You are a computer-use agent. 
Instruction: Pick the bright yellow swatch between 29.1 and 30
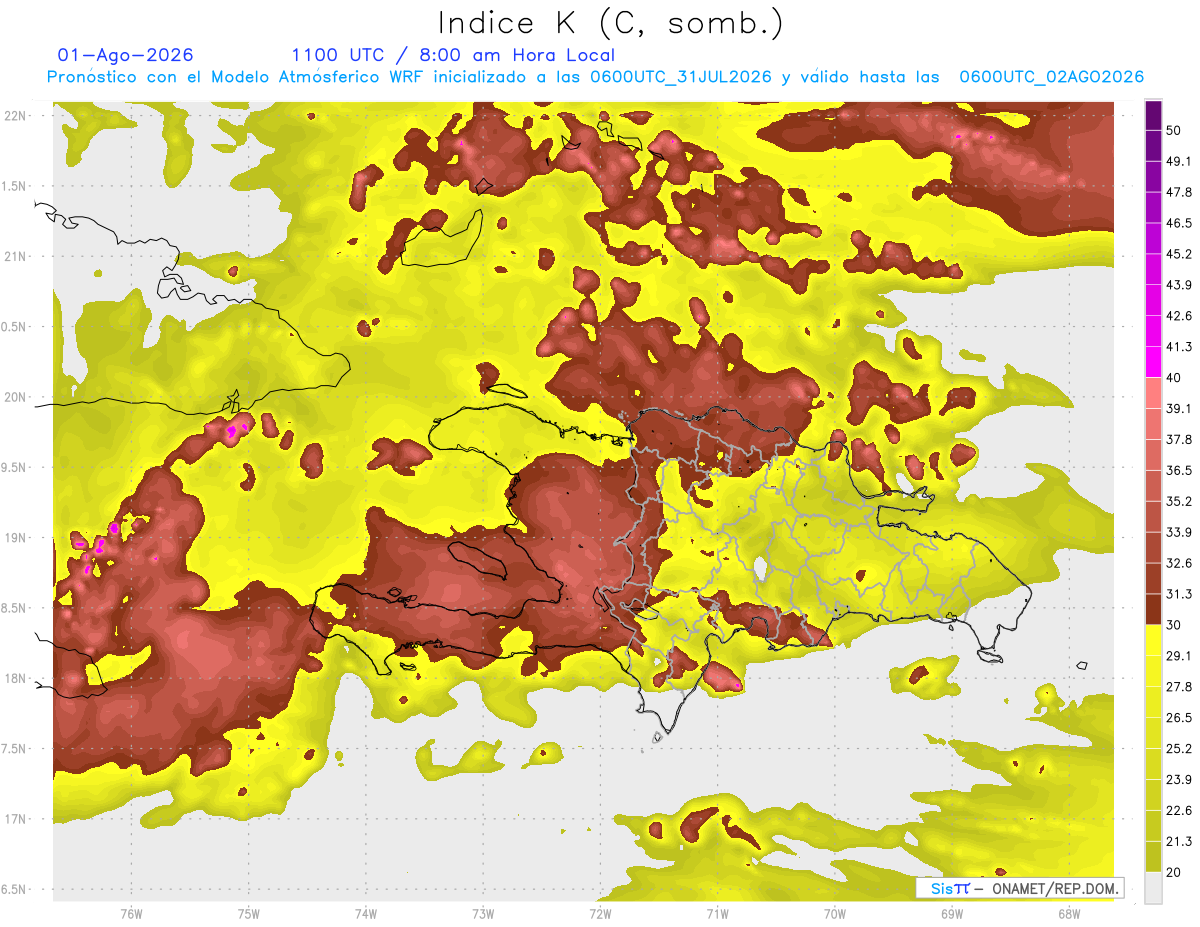pyautogui.click(x=1153, y=640)
